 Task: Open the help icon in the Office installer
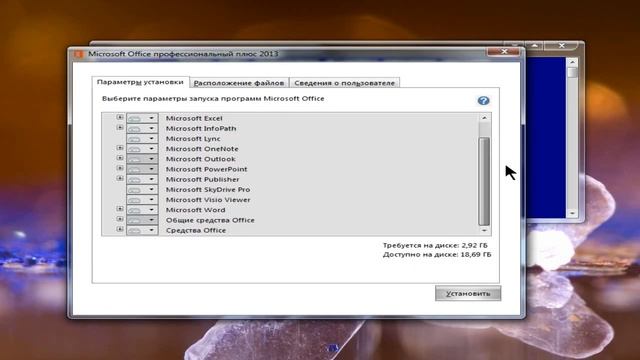[483, 100]
